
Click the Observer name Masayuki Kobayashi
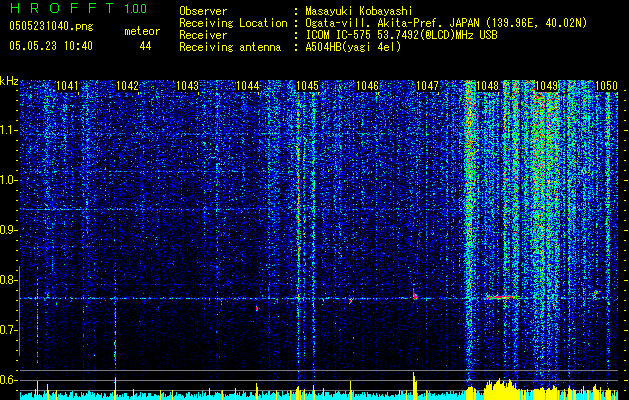tap(359, 11)
